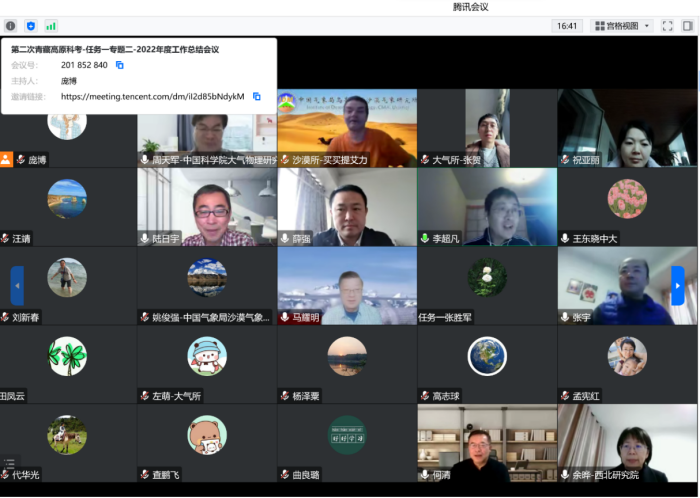Click the 16:41 meeting timer
This screenshot has width=700, height=498.
(567, 26)
